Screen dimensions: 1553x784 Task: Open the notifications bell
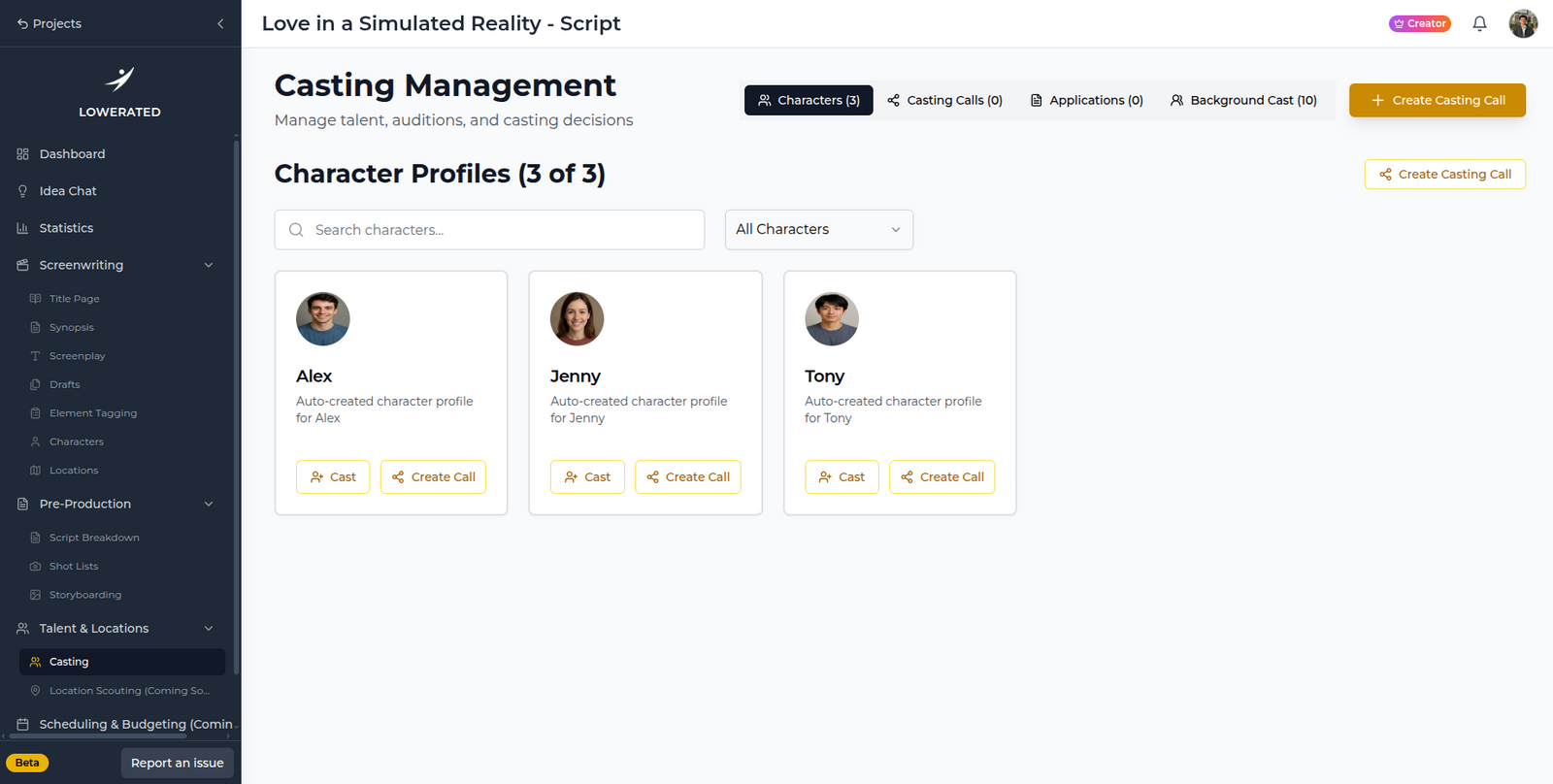[x=1479, y=23]
